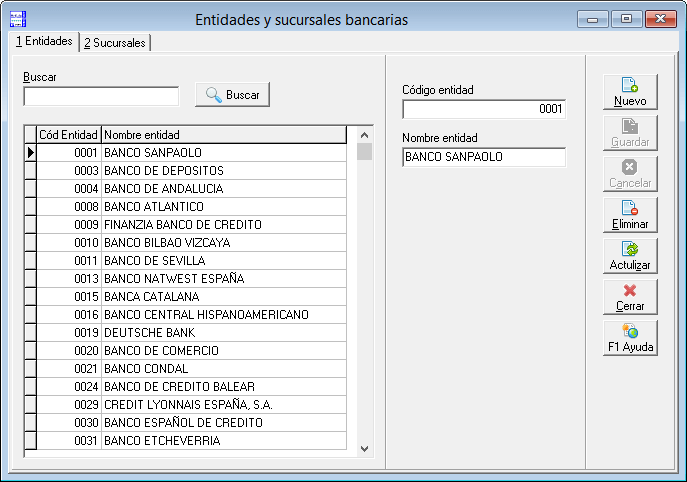The image size is (687, 482).
Task: Click the grid vertical scrollbar thumb
Action: pyautogui.click(x=364, y=152)
